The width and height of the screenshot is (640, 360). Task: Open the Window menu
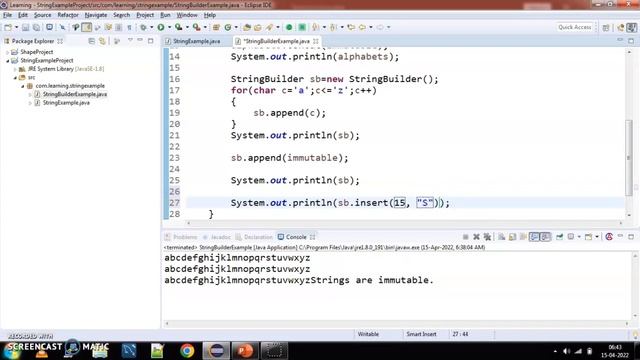pos(187,15)
